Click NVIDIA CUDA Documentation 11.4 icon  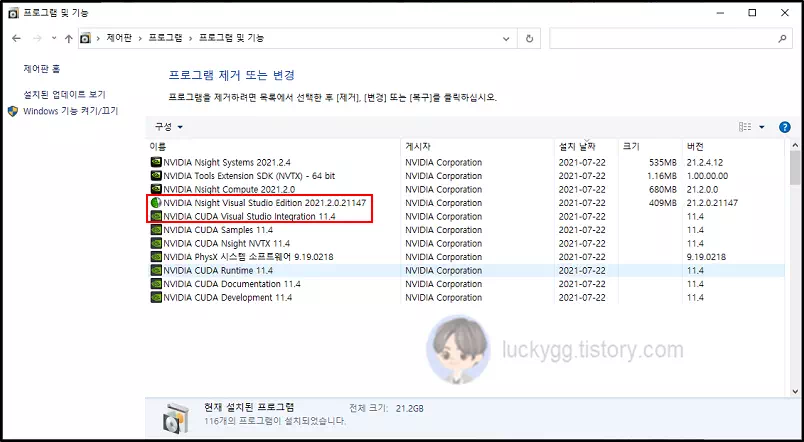pyautogui.click(x=156, y=284)
